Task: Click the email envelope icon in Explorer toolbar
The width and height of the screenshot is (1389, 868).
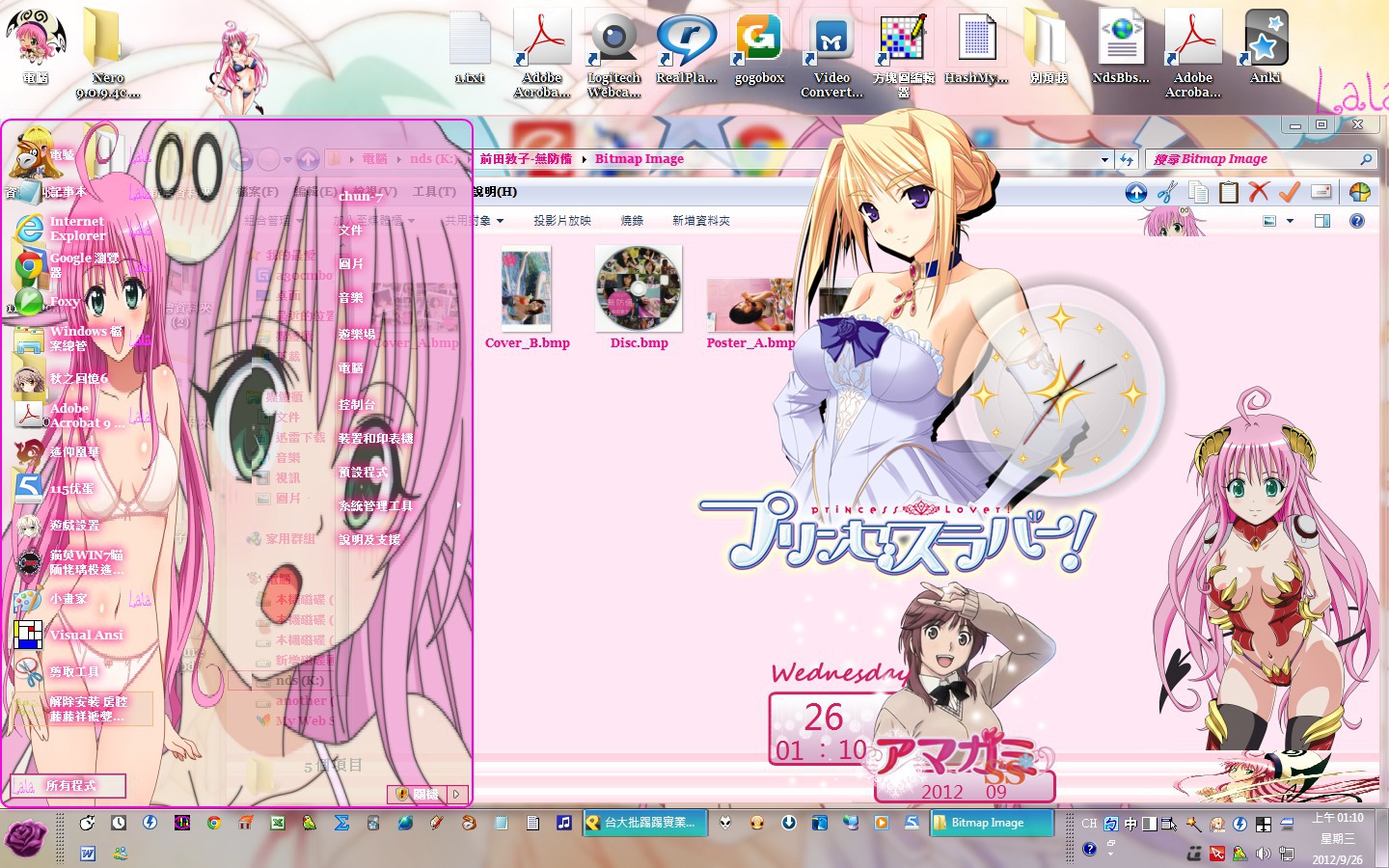Action: click(x=1321, y=192)
